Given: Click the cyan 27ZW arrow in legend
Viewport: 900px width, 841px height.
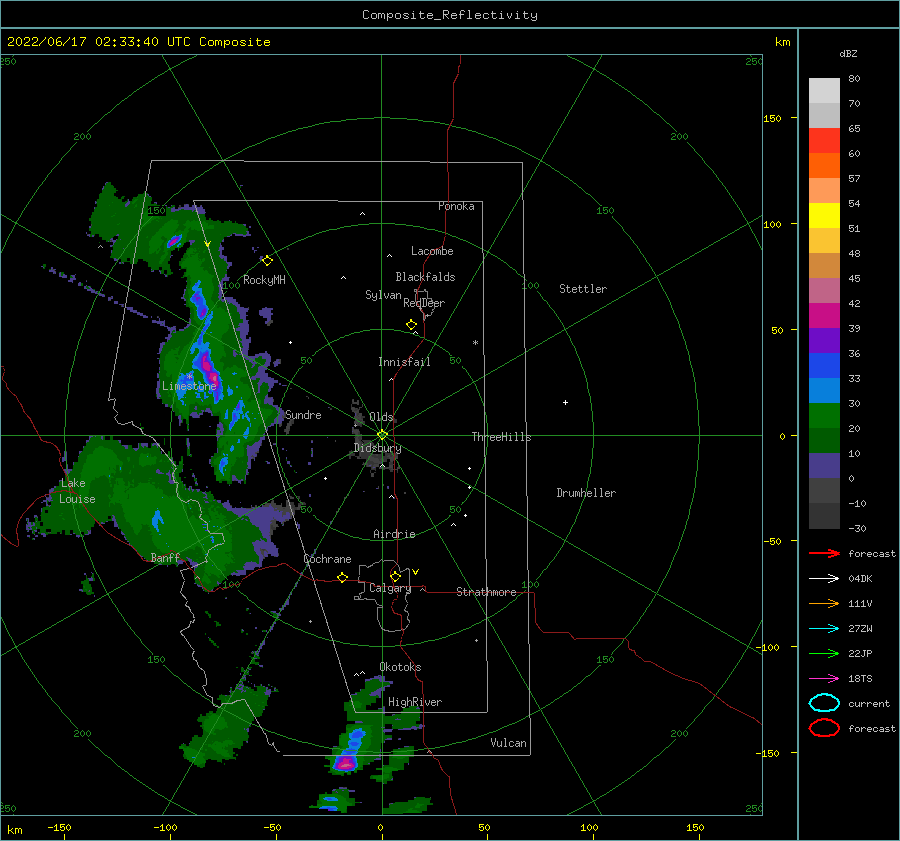Looking at the screenshot, I should pos(824,629).
